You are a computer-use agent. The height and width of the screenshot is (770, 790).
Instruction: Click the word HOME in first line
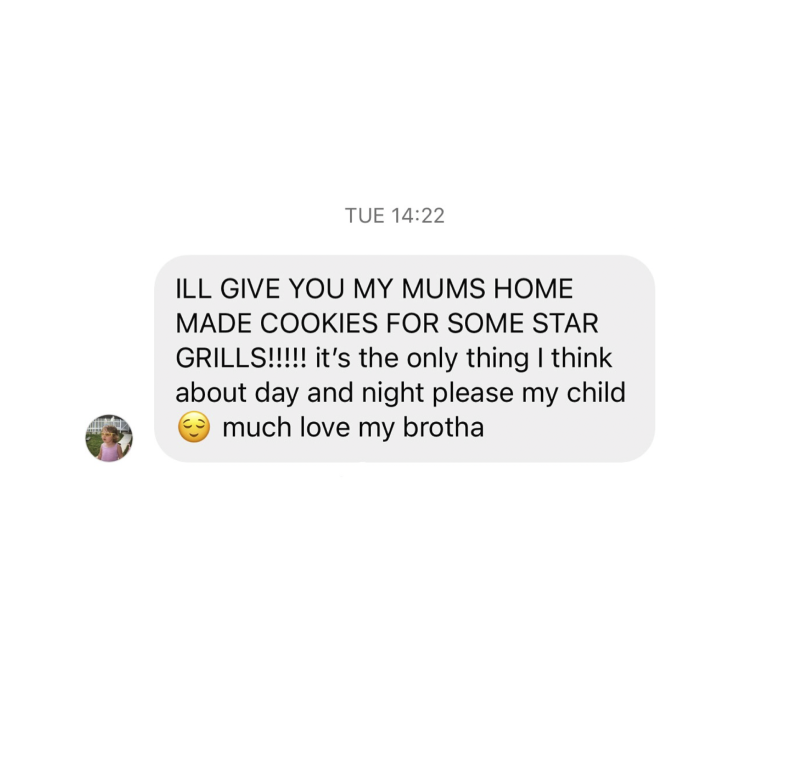(533, 289)
